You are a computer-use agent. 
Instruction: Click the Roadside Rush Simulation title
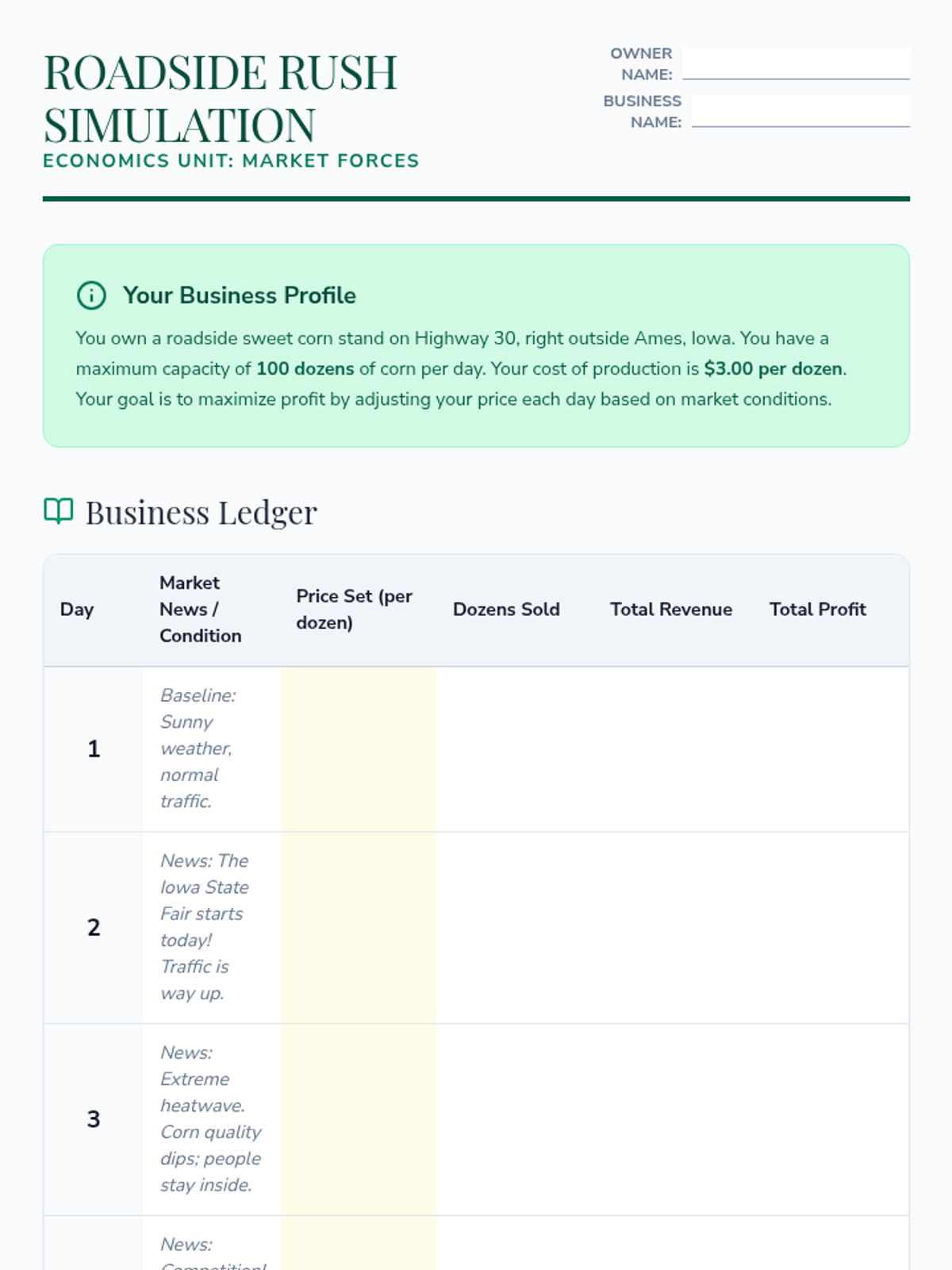point(221,98)
